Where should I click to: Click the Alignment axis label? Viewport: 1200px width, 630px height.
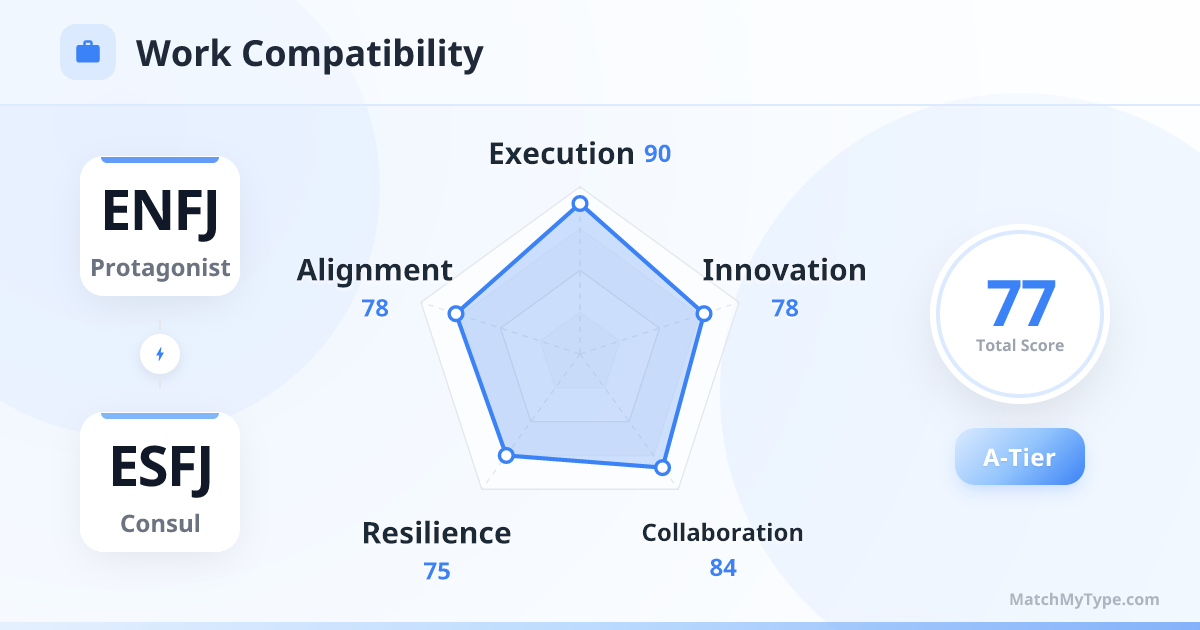(374, 270)
